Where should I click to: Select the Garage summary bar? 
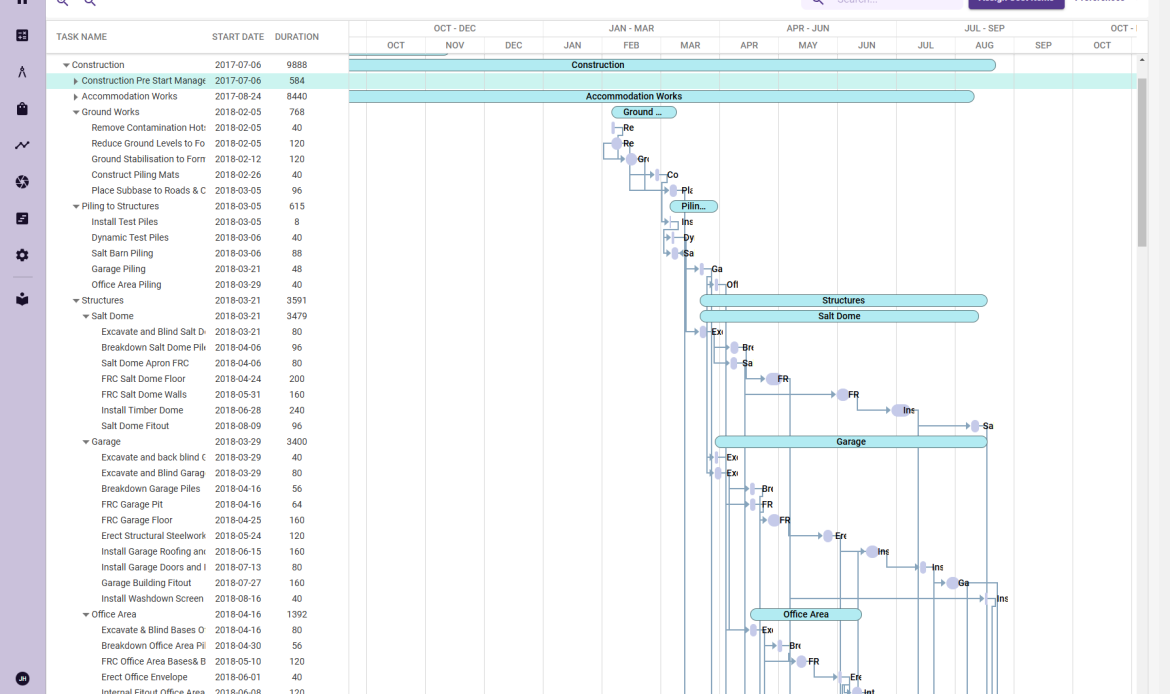(x=851, y=442)
